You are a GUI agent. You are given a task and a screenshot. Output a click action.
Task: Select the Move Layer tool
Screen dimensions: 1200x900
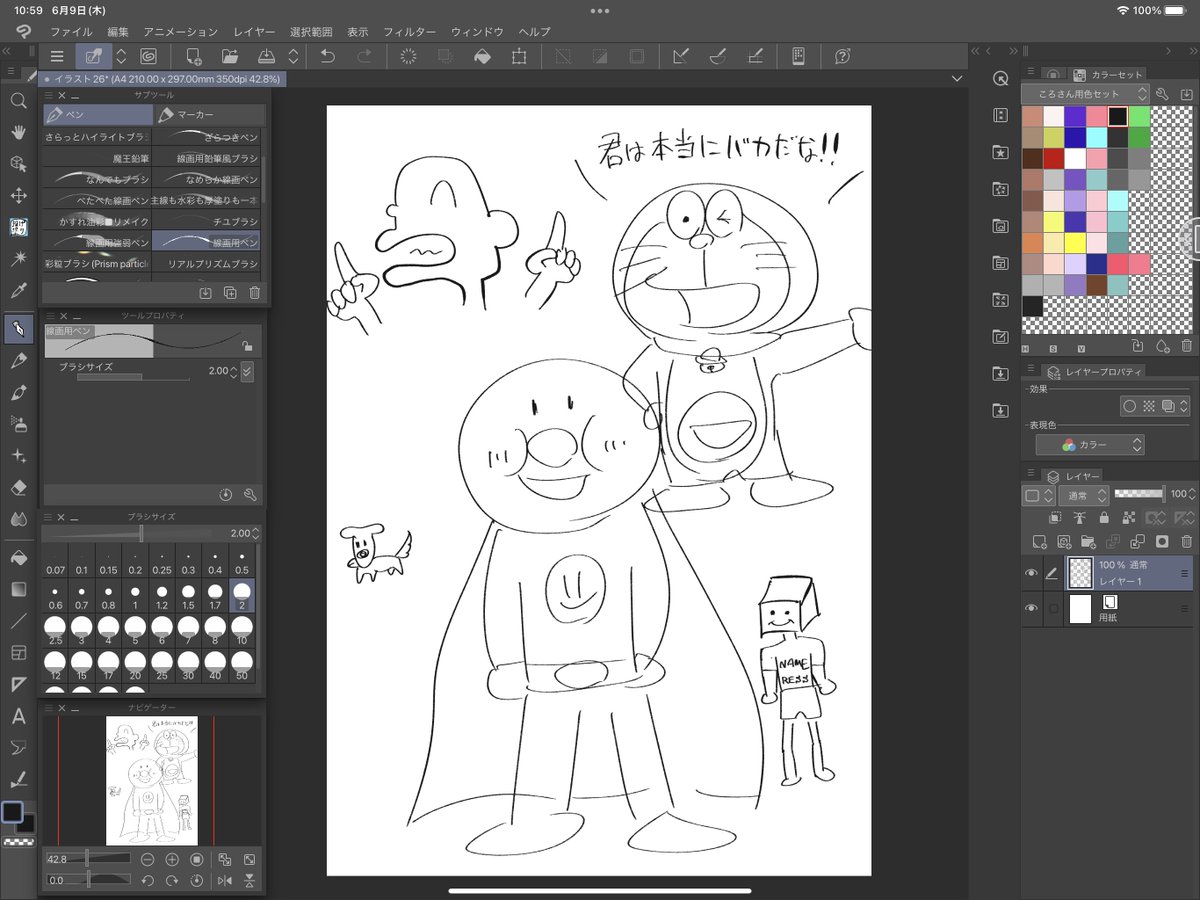[x=18, y=196]
